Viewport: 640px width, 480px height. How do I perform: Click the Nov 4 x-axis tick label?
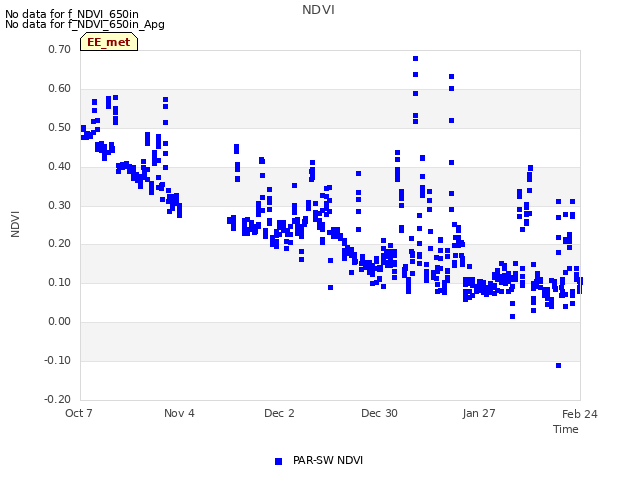tap(179, 413)
